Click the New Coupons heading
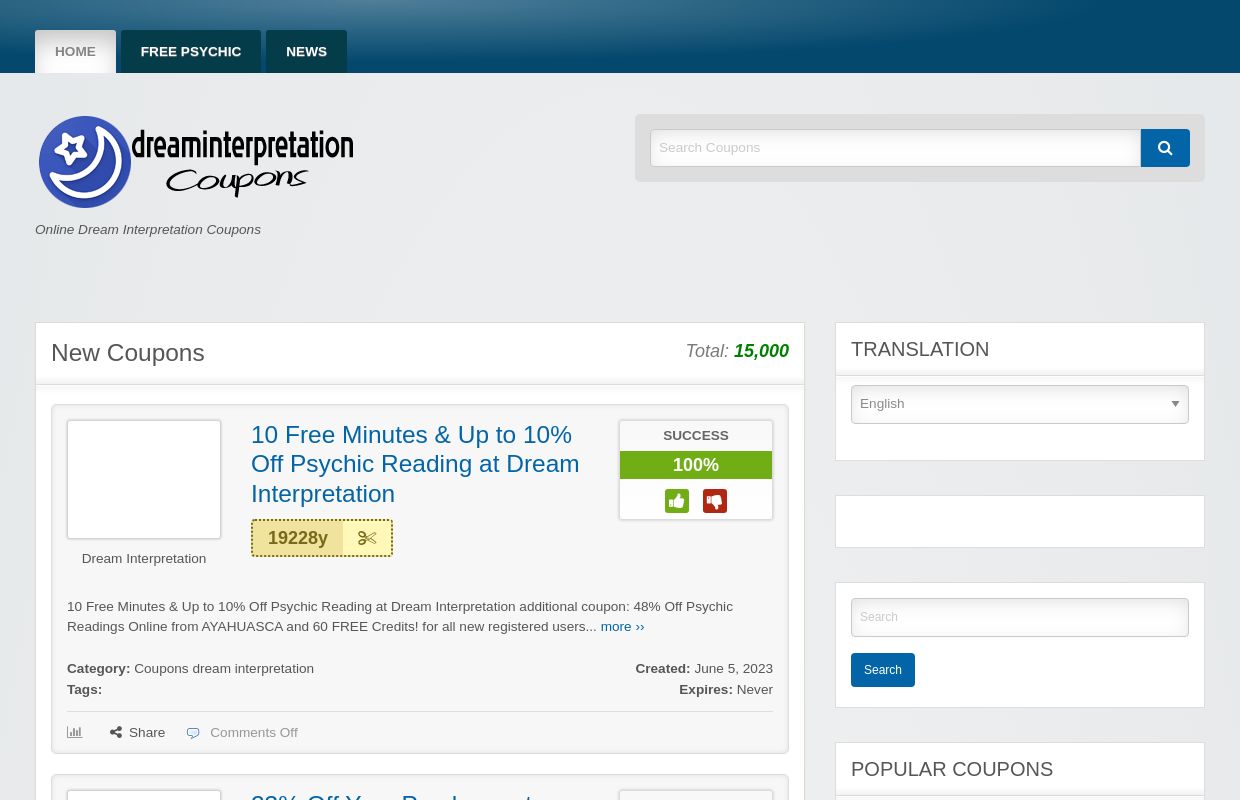 pyautogui.click(x=128, y=353)
